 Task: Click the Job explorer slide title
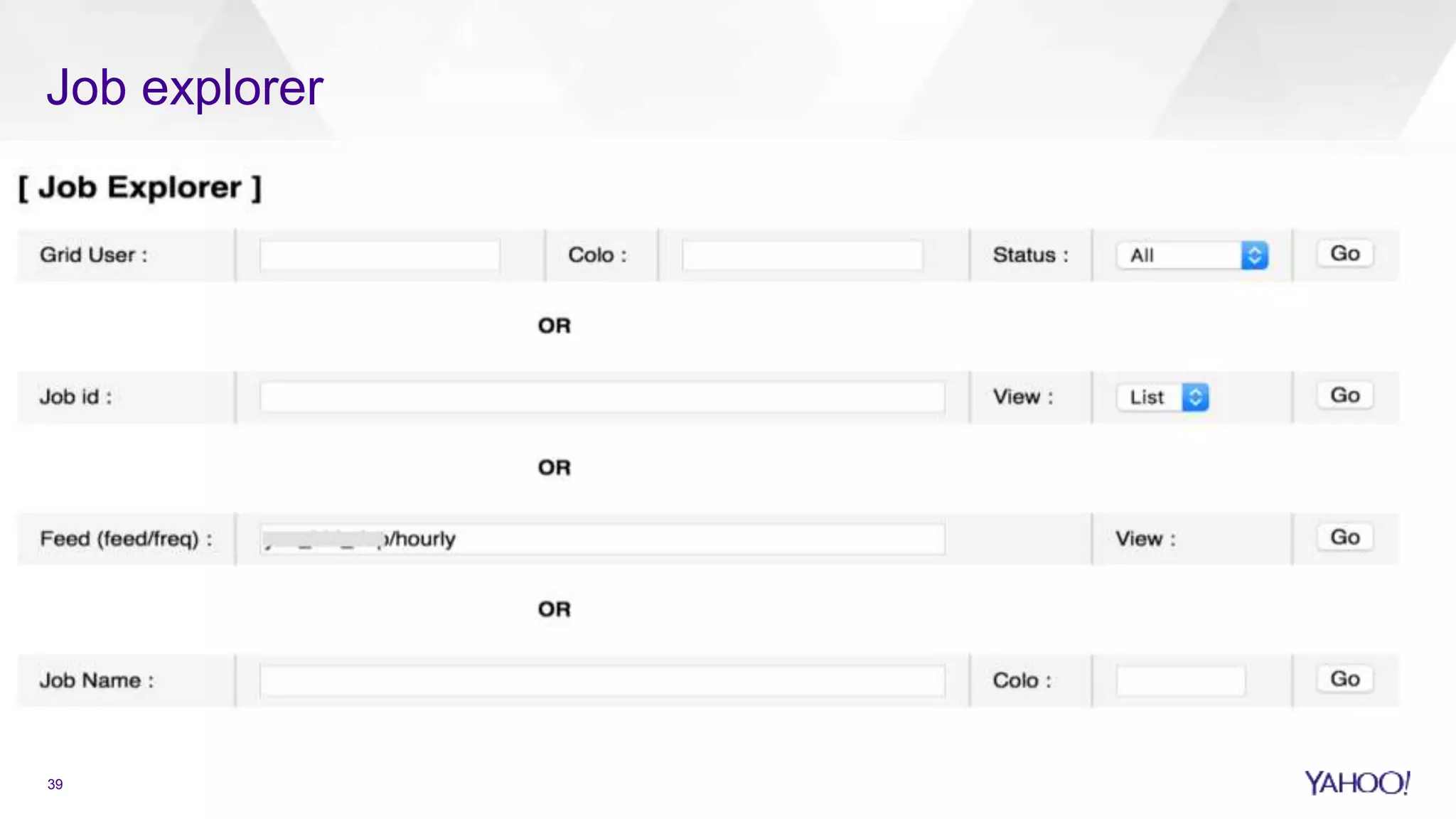coord(185,87)
